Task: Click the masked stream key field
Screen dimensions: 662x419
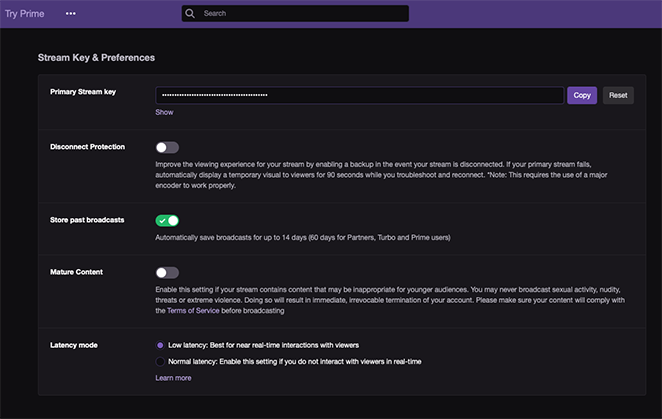Action: (x=360, y=95)
